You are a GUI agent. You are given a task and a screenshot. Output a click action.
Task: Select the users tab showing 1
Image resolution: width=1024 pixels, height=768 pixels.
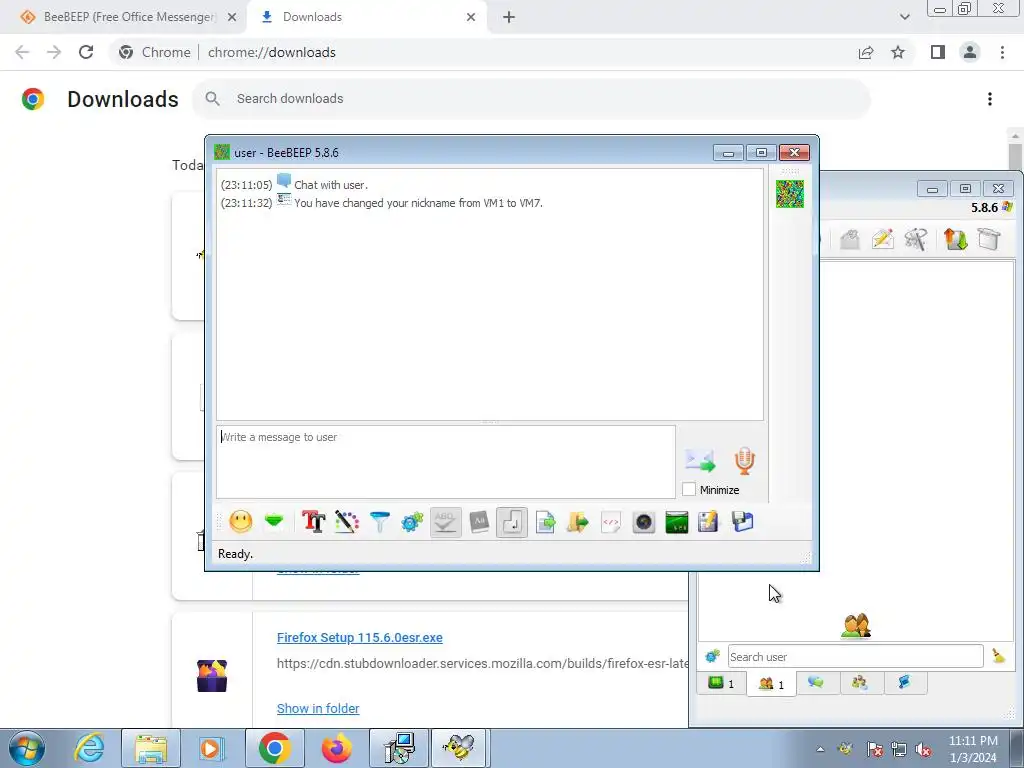click(x=771, y=684)
